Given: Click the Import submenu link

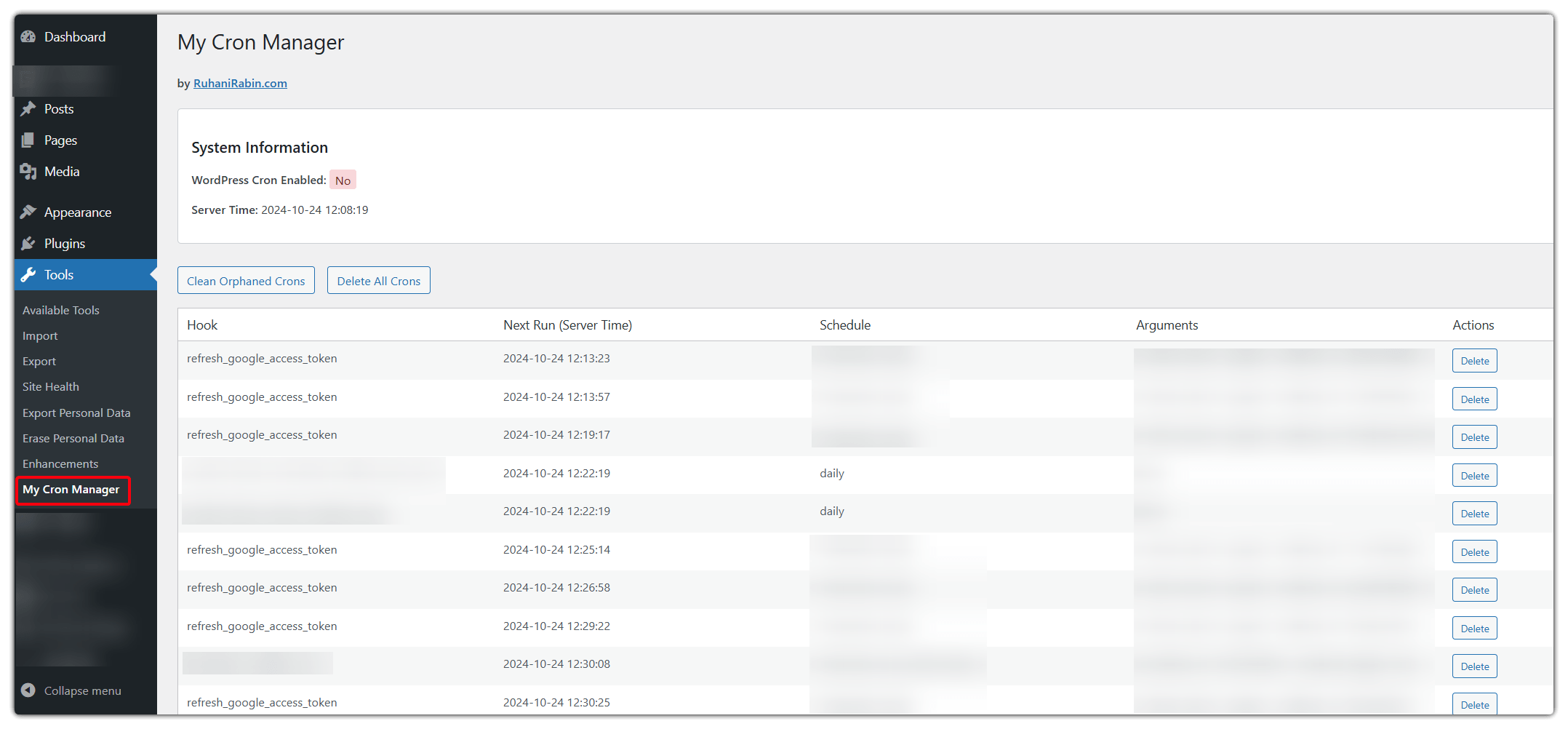Looking at the screenshot, I should 40,335.
